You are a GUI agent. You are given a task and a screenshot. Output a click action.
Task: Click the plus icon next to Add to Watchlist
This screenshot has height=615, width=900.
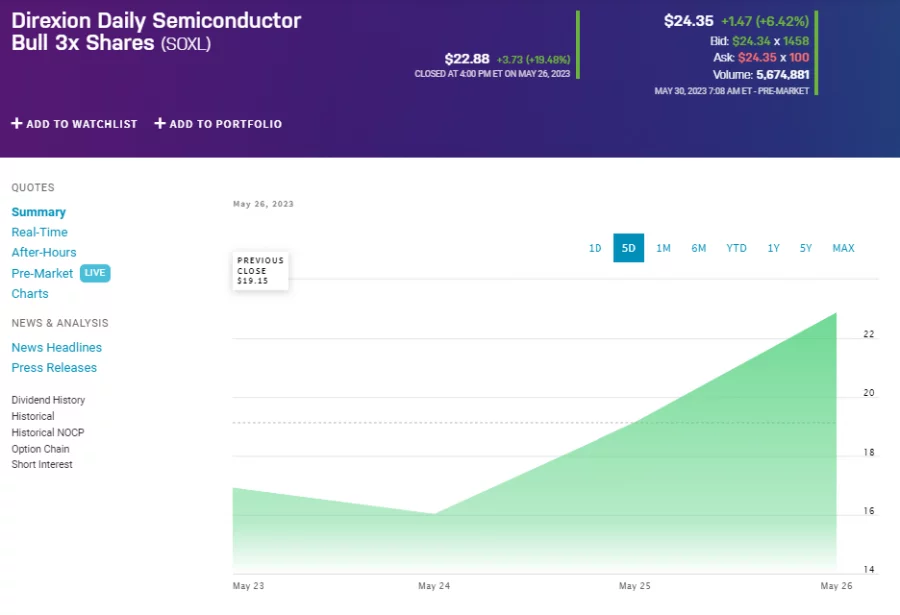tap(16, 124)
